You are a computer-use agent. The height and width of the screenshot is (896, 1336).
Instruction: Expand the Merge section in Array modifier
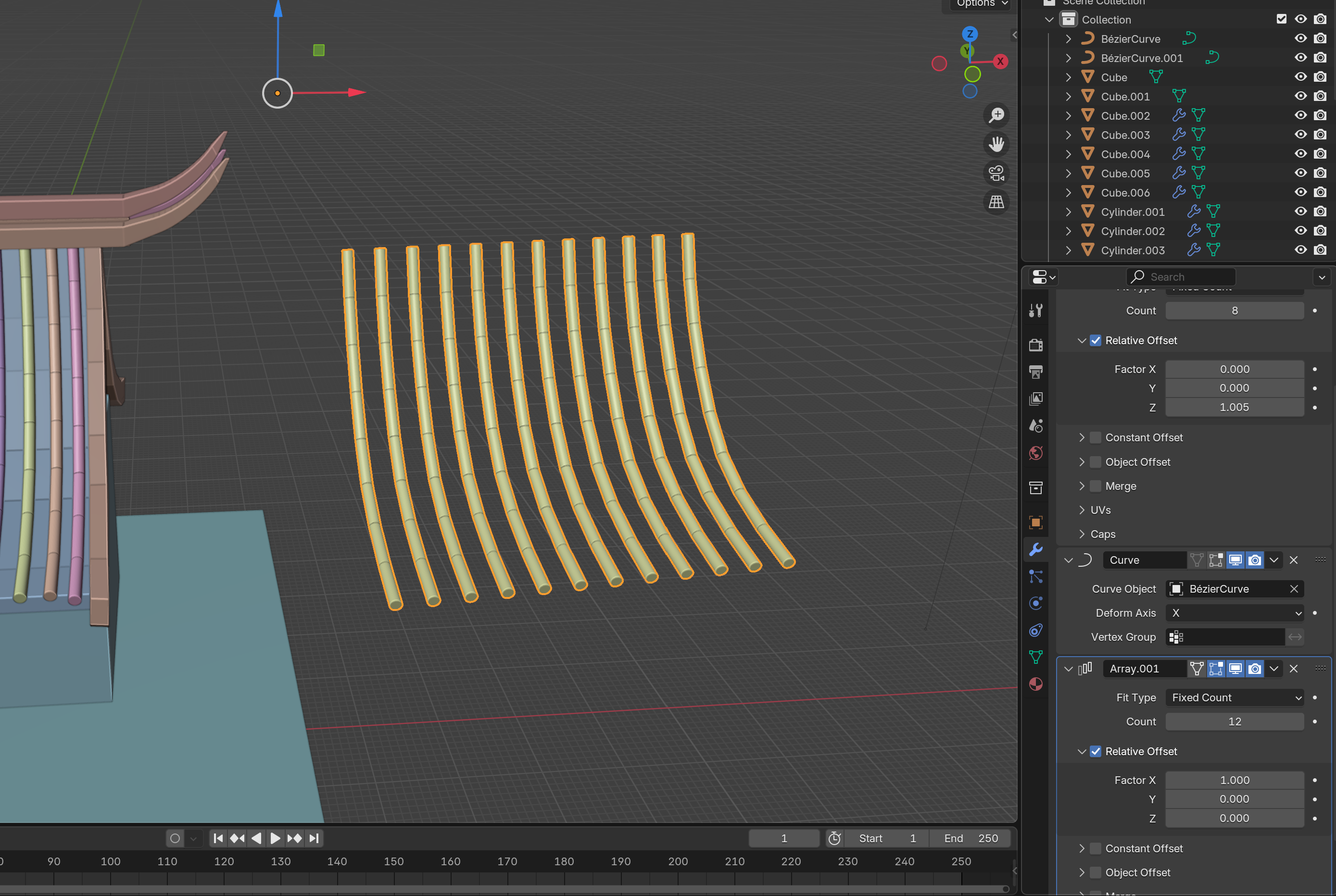click(1082, 486)
